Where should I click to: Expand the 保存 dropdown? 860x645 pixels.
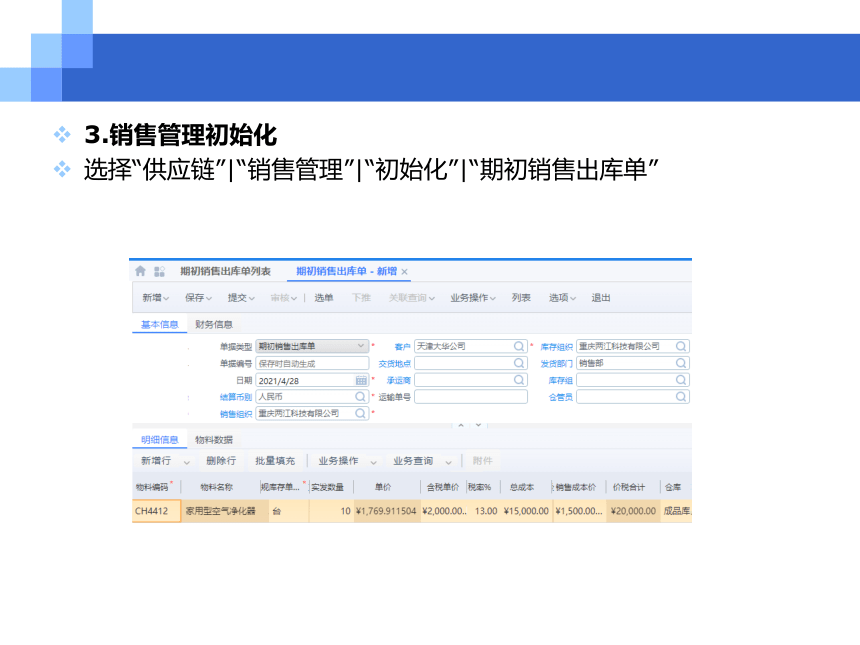[208, 298]
